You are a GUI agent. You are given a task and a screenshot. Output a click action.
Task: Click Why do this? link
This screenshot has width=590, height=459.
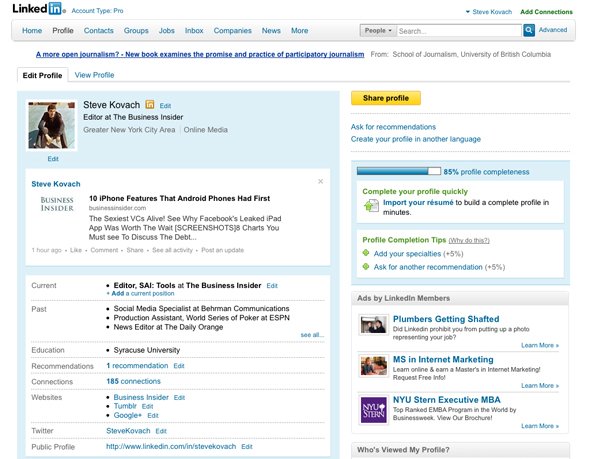[469, 240]
